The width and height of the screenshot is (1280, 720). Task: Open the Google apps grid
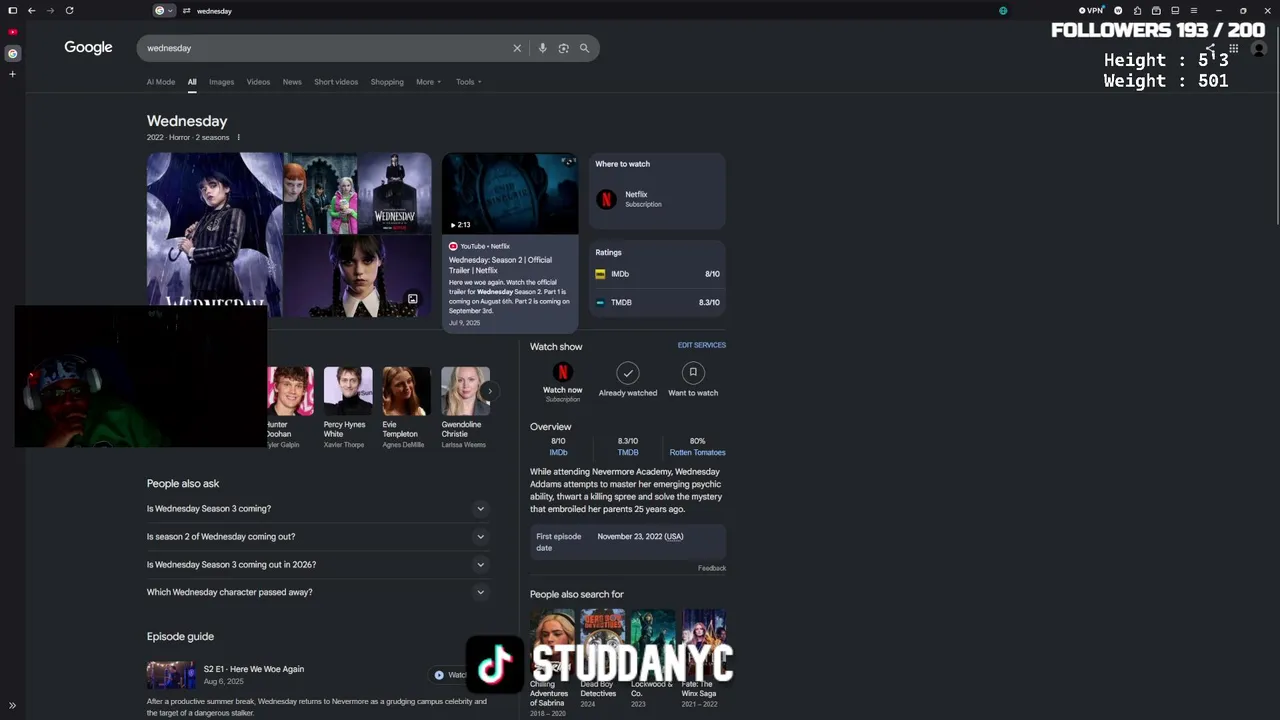coord(1233,48)
